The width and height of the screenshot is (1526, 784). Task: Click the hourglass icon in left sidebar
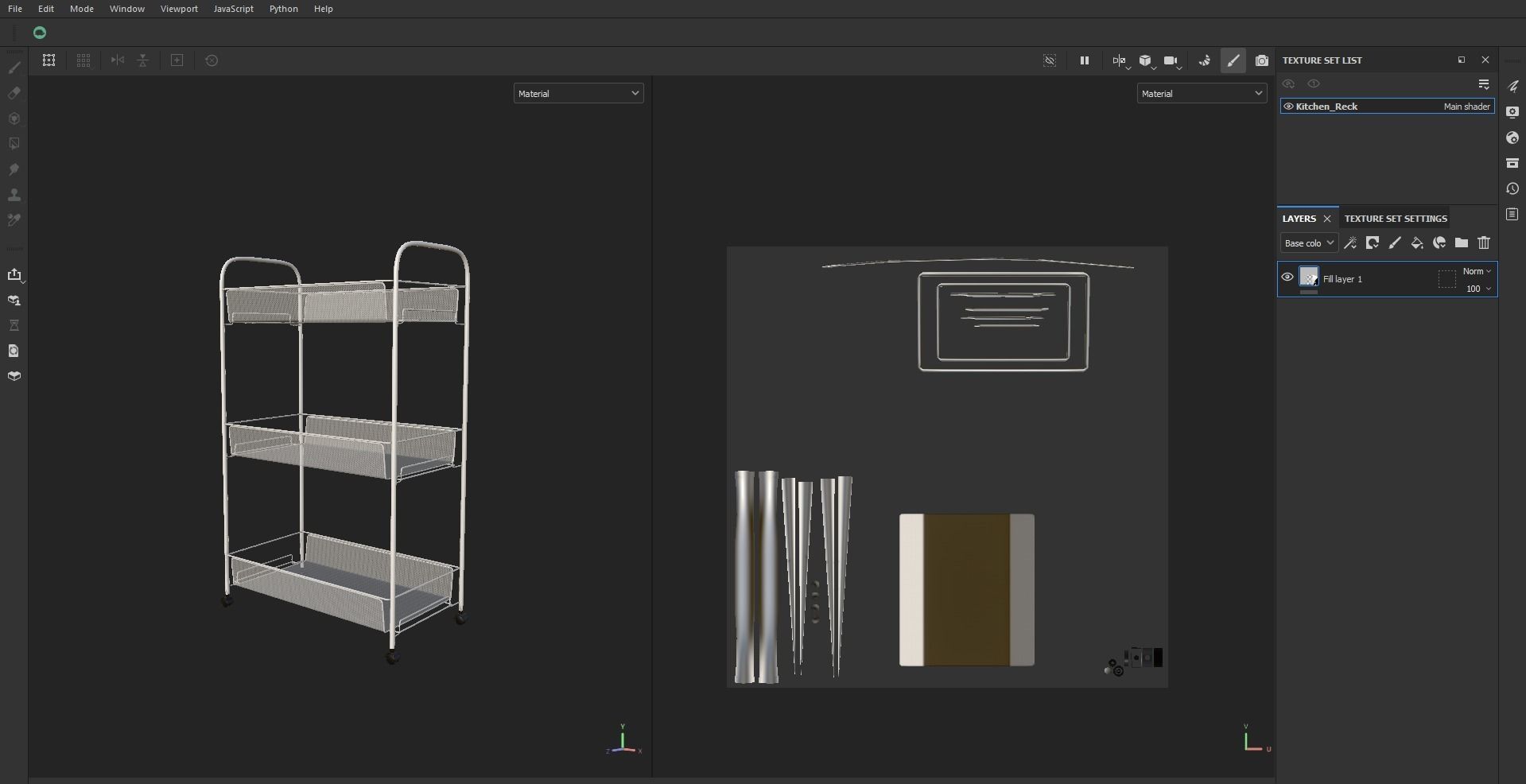pos(14,325)
